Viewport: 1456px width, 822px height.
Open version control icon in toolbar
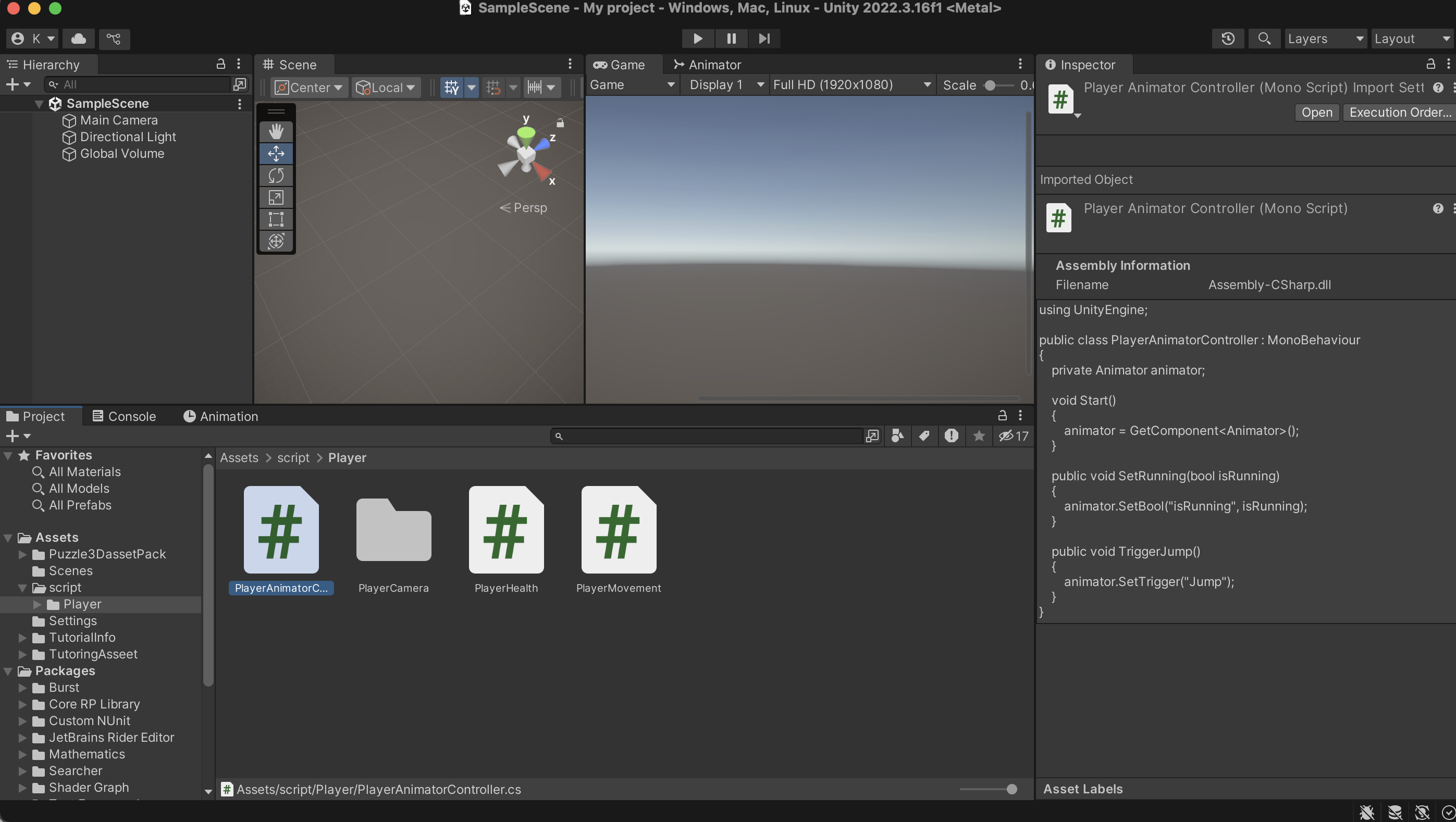114,39
